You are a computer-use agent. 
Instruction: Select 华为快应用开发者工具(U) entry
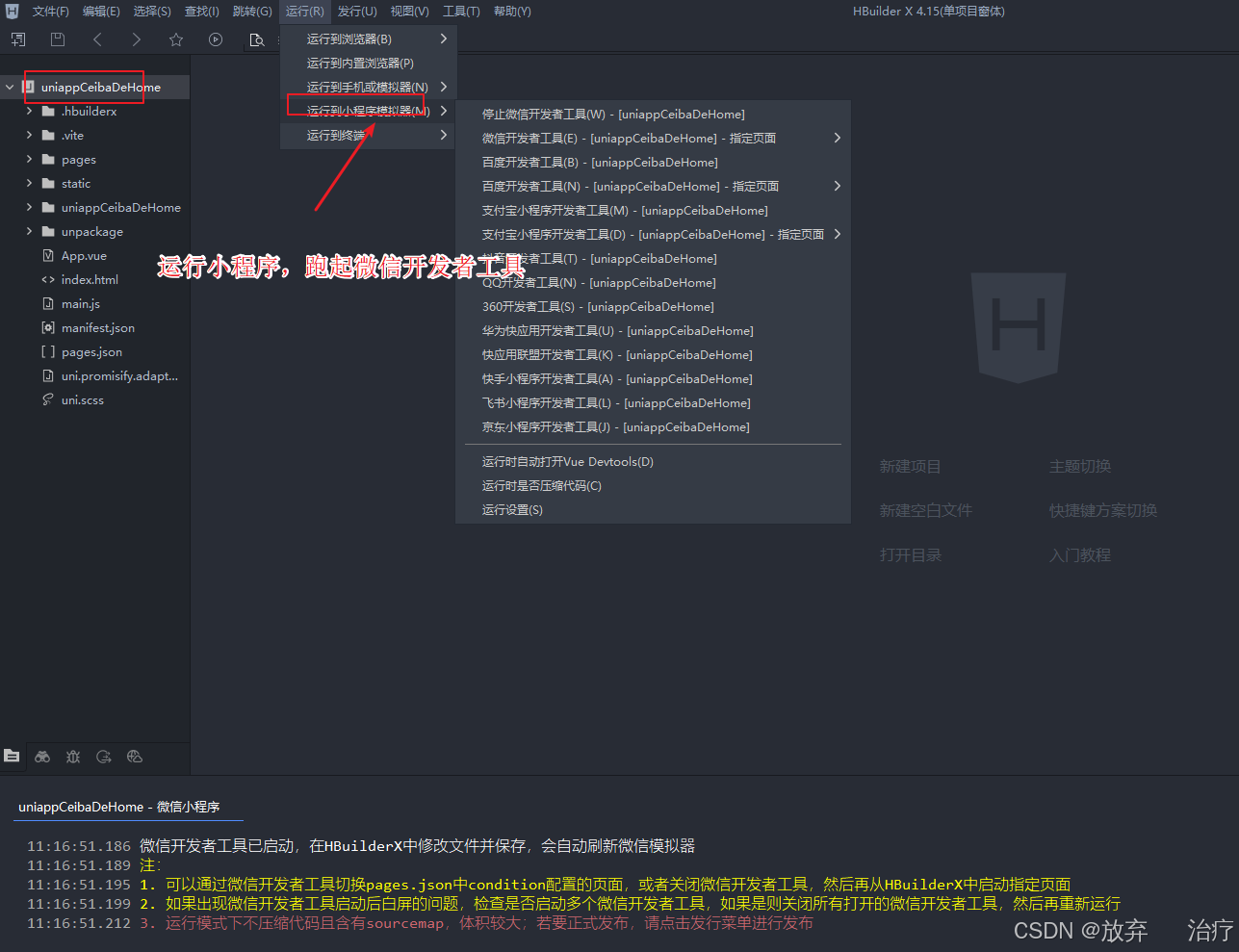click(654, 330)
